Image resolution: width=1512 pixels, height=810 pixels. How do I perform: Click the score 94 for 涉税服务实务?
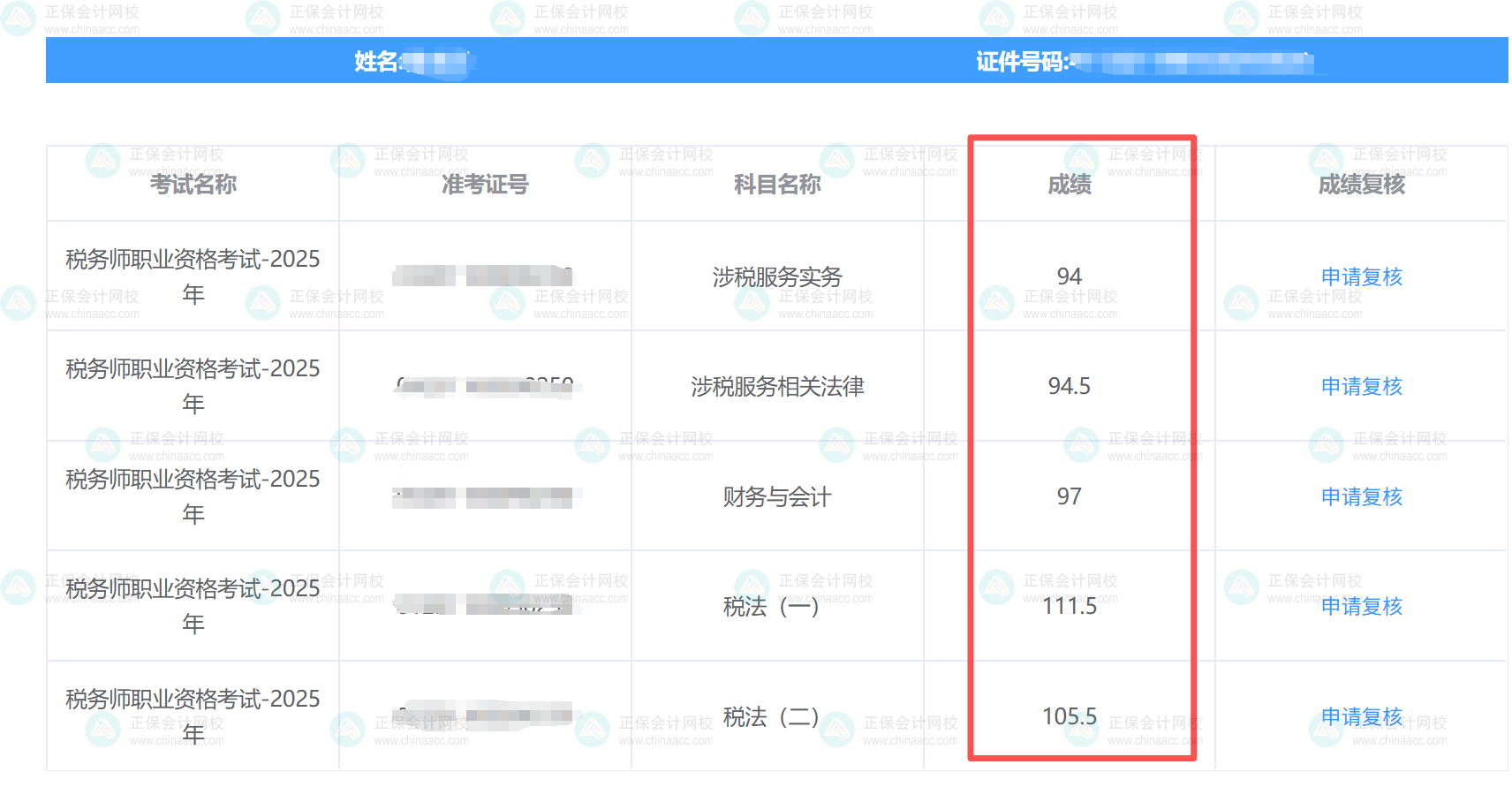1070,276
